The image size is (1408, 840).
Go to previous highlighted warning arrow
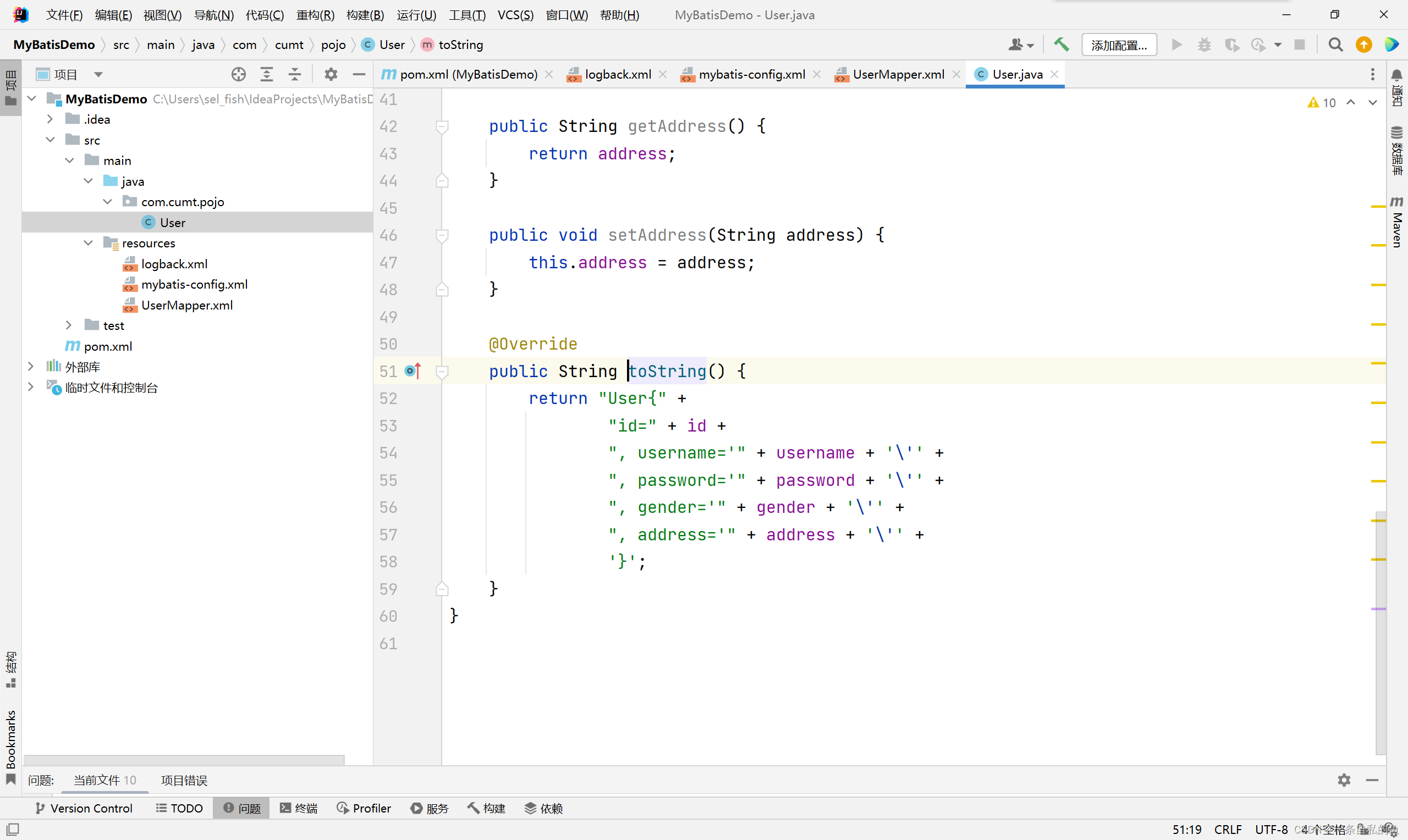coord(1351,102)
